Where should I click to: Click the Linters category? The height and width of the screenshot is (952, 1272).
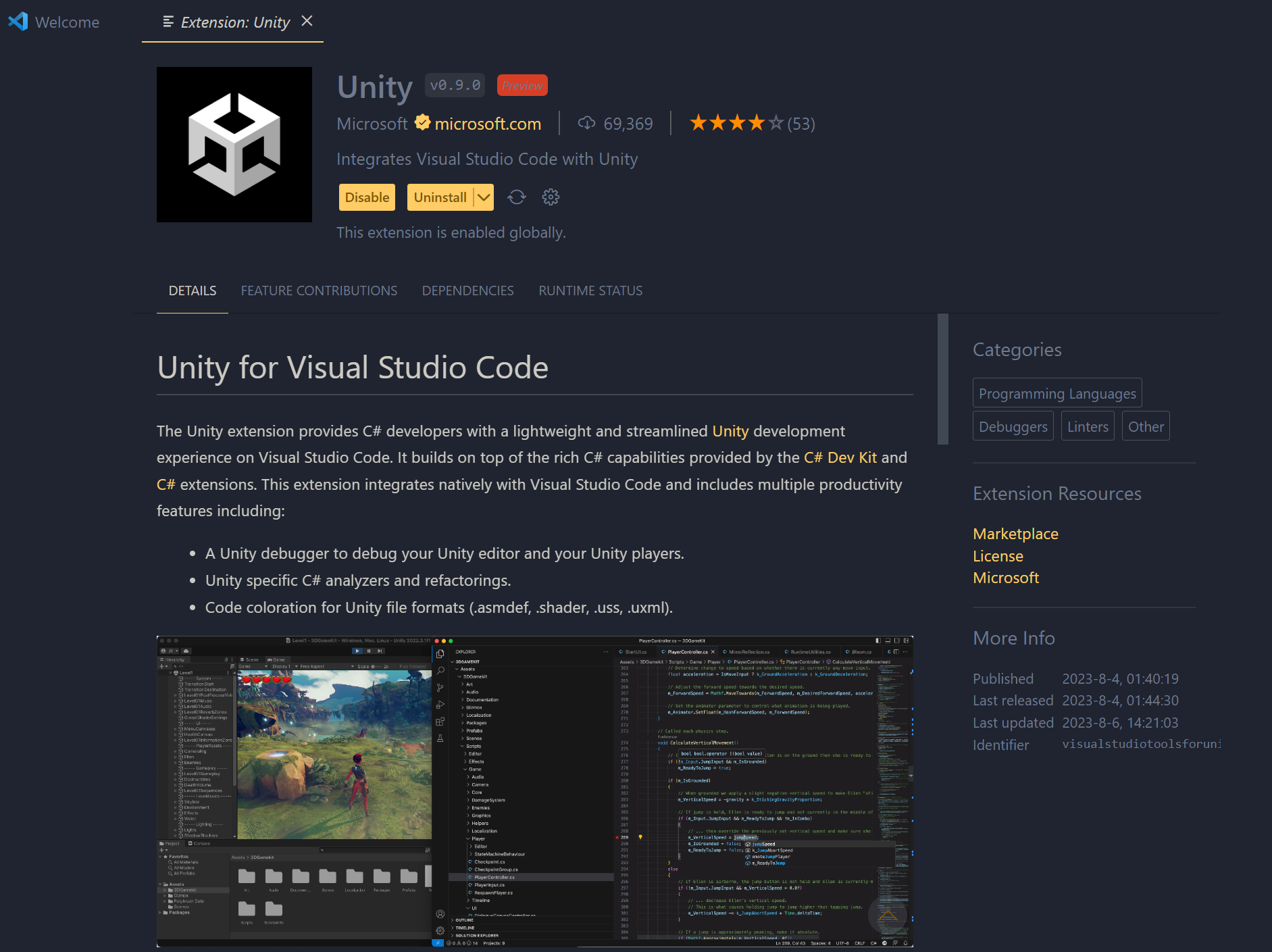(x=1088, y=426)
